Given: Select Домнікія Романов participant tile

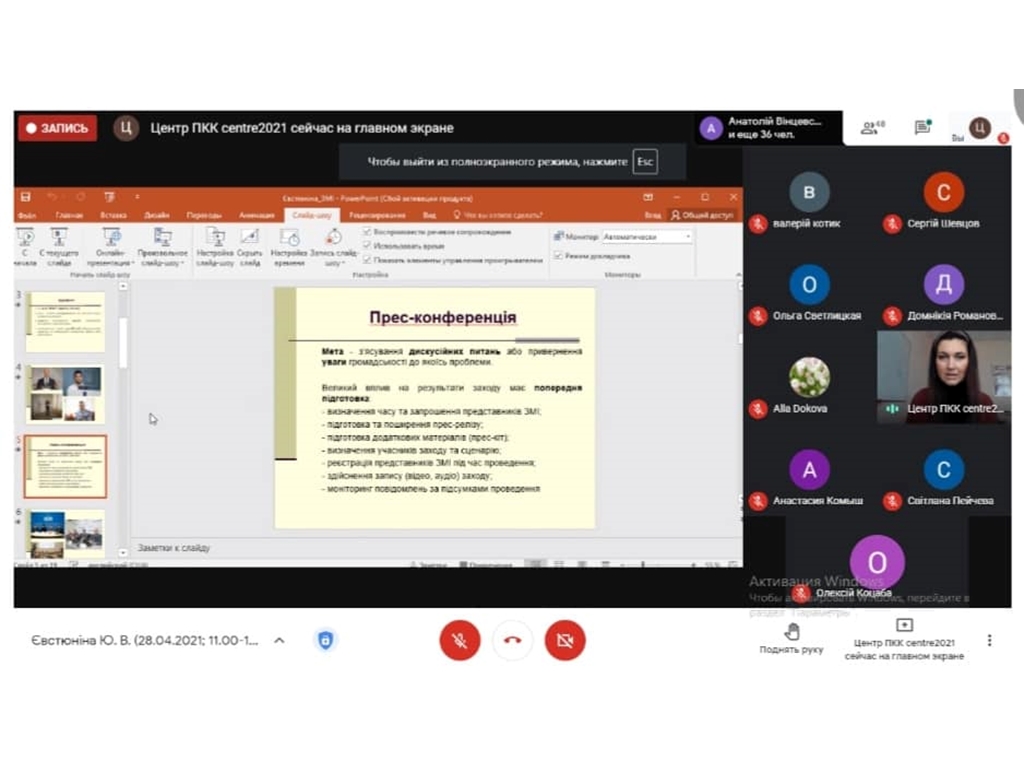Looking at the screenshot, I should [944, 295].
